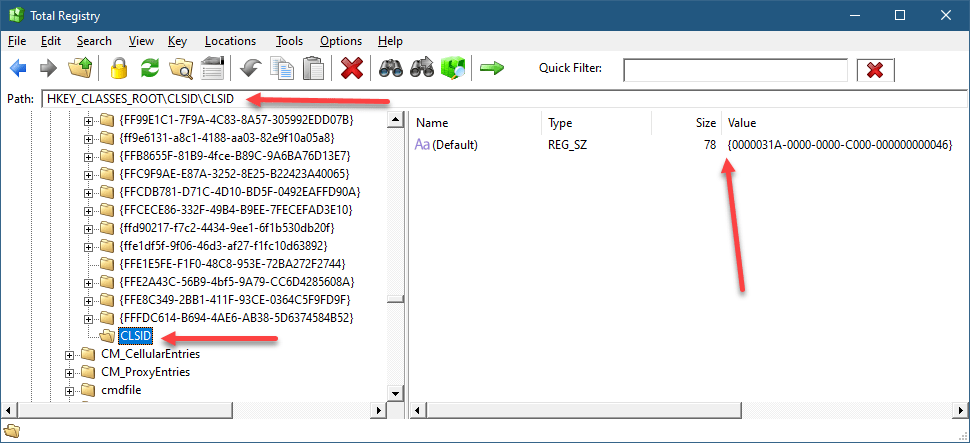The height and width of the screenshot is (443, 970).
Task: Clear quick filter with red X button
Action: 875,70
